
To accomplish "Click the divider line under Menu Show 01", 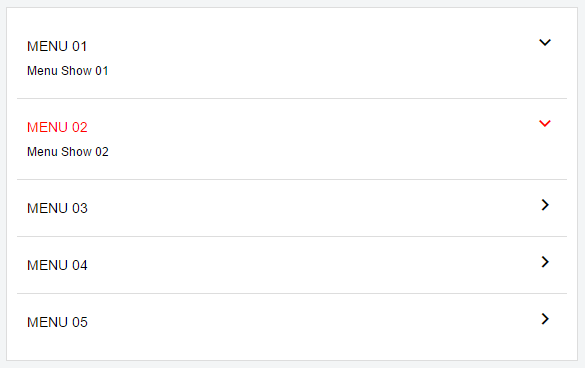I will 292,99.
